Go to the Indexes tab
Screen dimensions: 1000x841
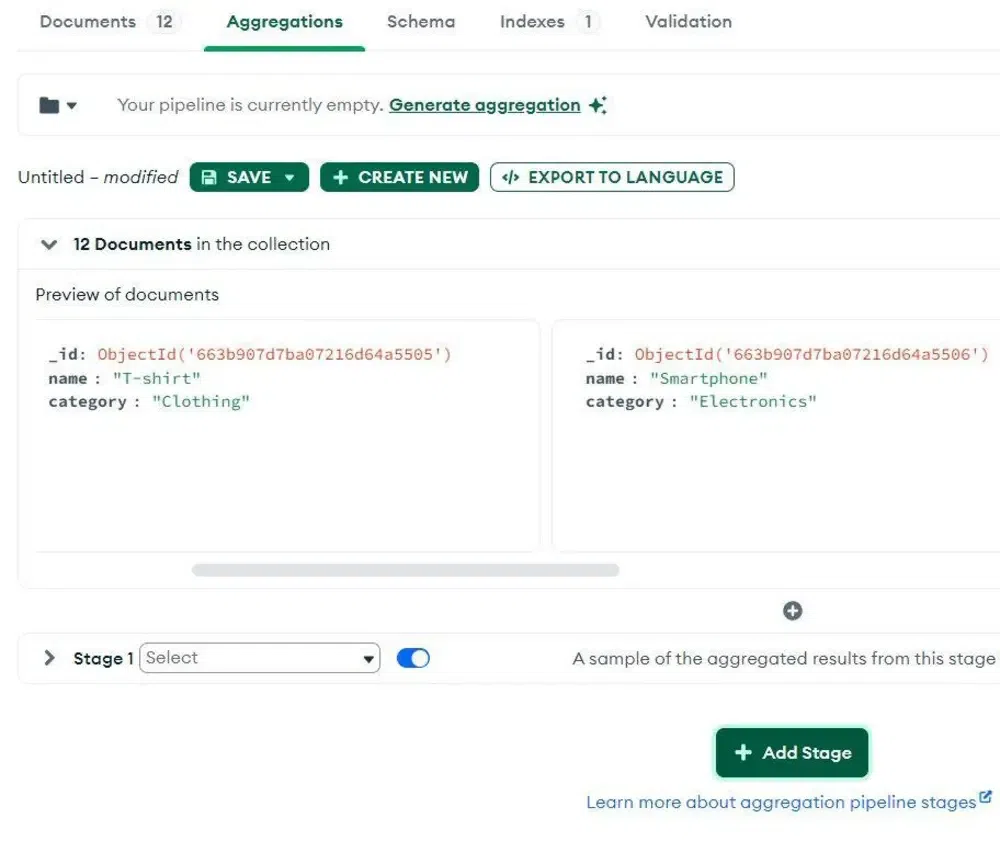pos(532,22)
